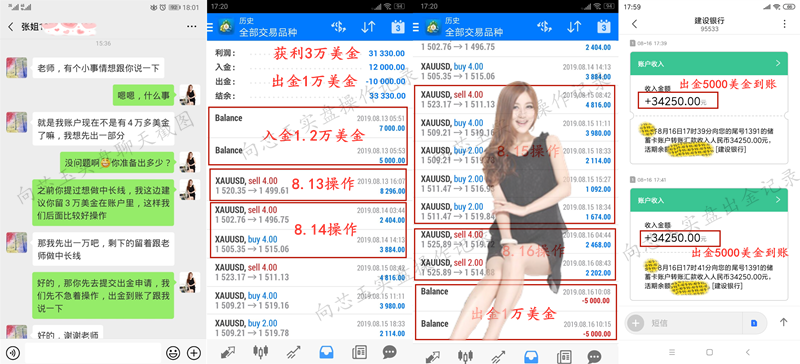The image size is (800, 364).
Task: Open the news tab below the 利润 history list
Action: coord(359,352)
